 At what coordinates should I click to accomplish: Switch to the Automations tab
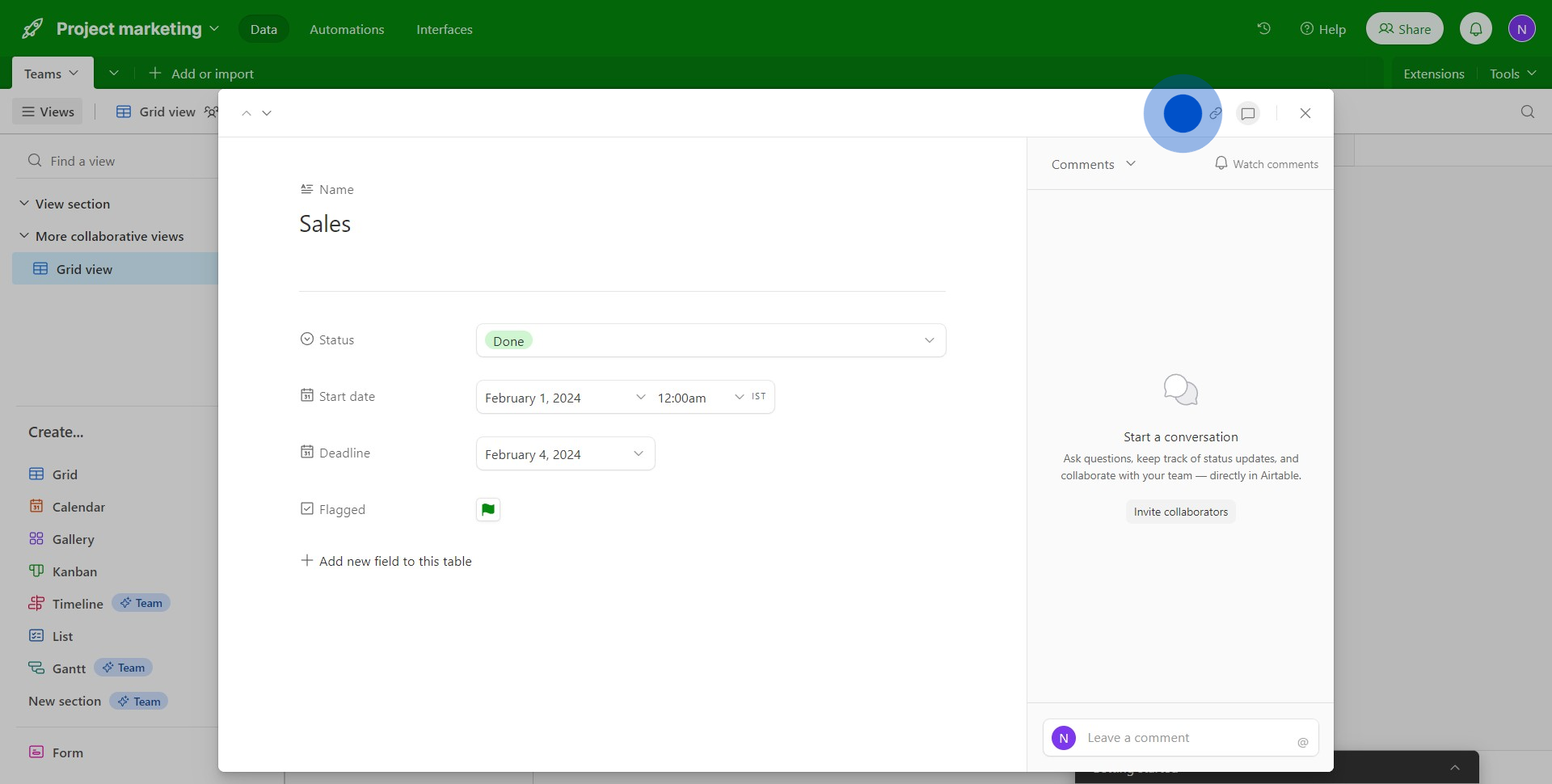(x=347, y=29)
